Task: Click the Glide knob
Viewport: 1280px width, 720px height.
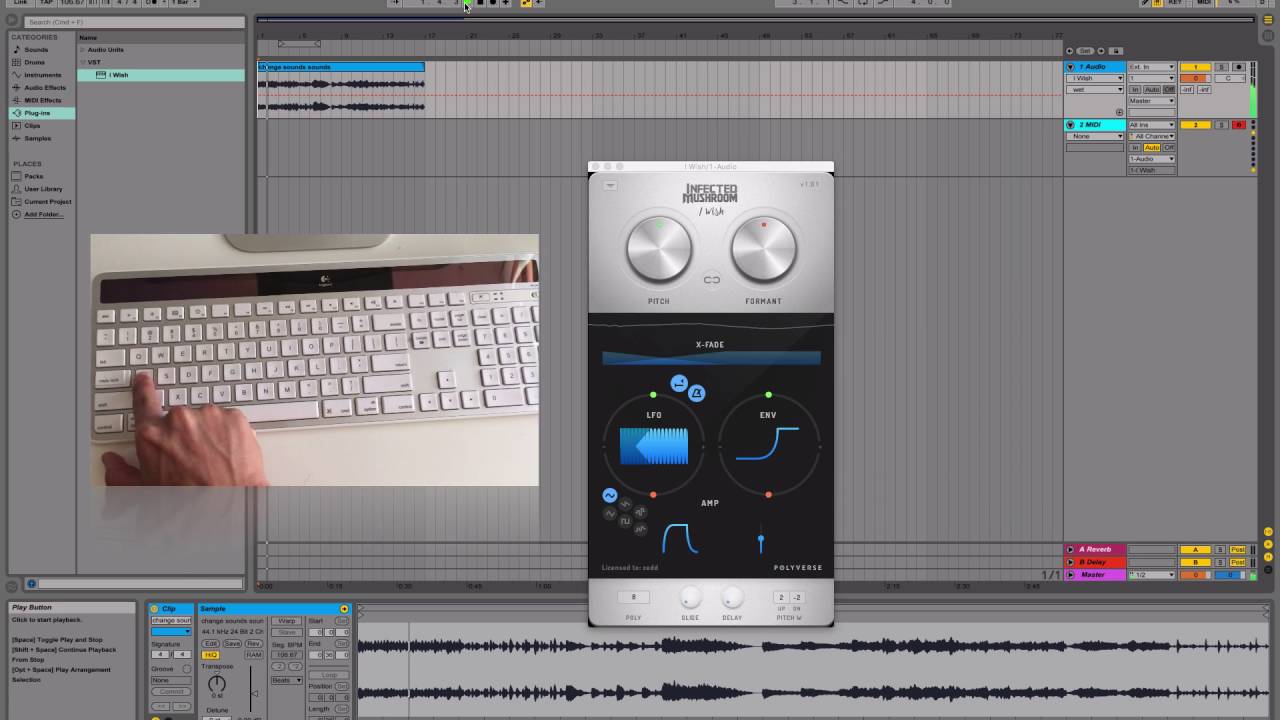Action: click(690, 598)
